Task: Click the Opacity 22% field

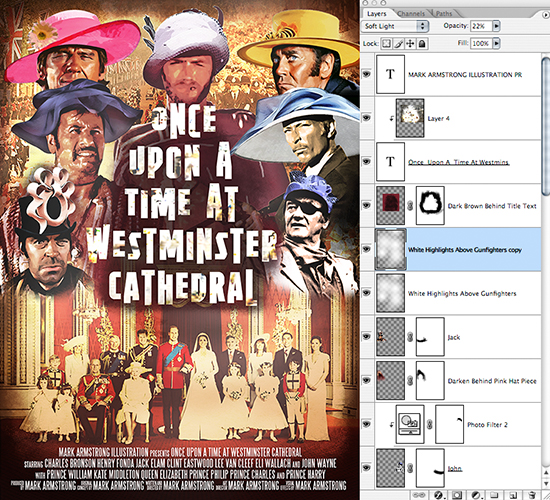Action: click(x=481, y=26)
